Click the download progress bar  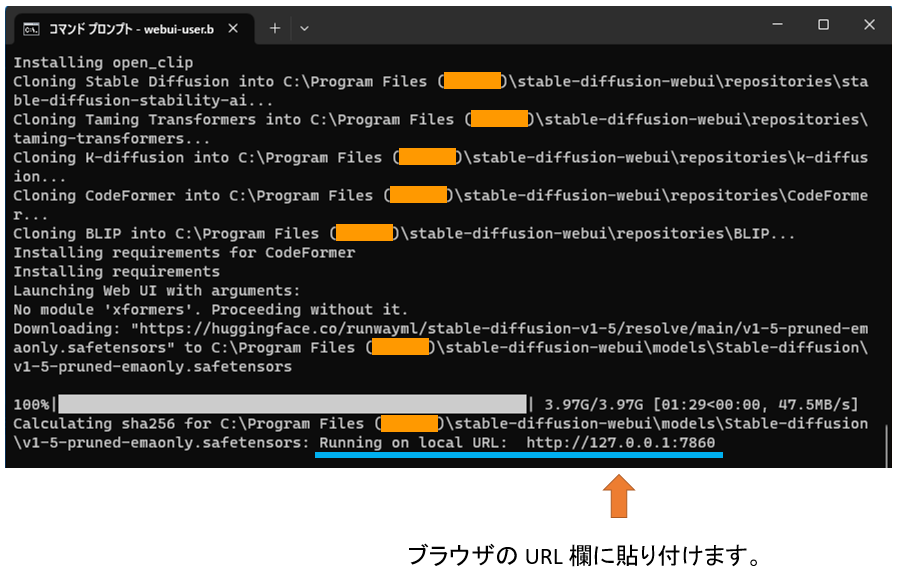pyautogui.click(x=290, y=404)
